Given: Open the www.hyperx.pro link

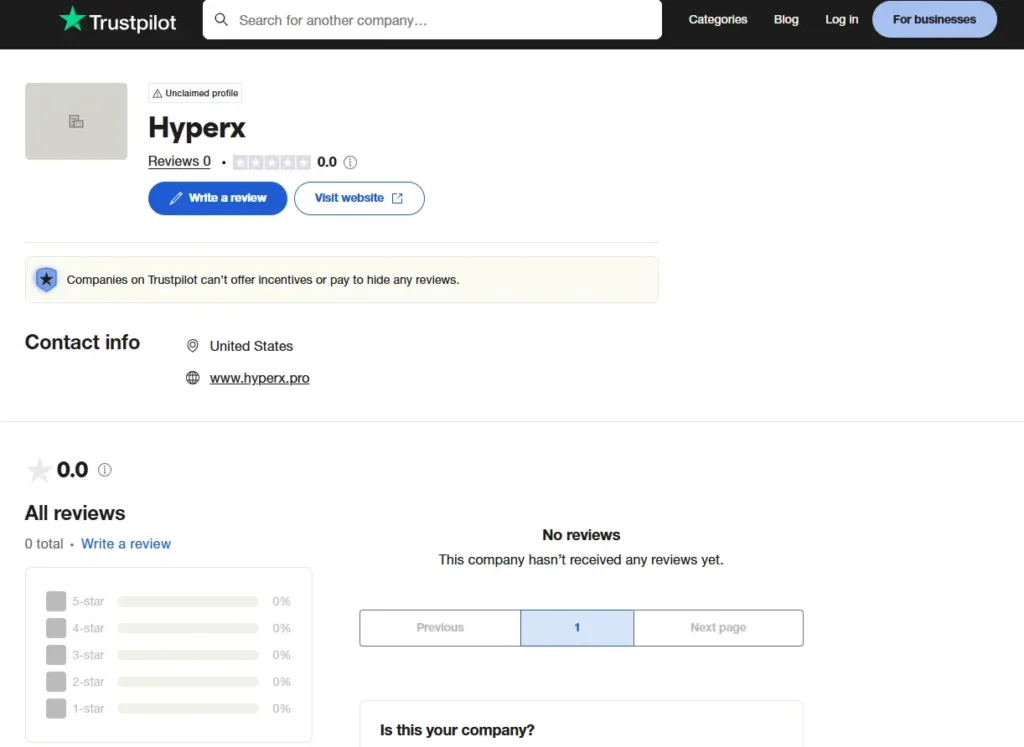Looking at the screenshot, I should (259, 378).
